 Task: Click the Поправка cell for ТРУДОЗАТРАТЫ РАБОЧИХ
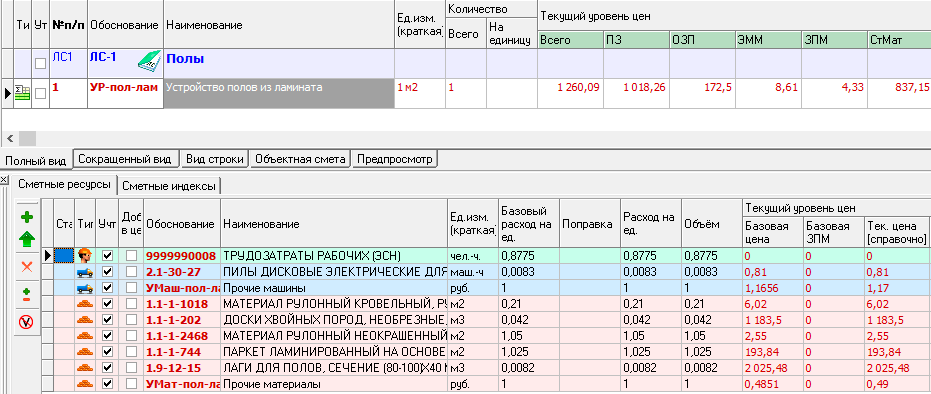point(590,256)
